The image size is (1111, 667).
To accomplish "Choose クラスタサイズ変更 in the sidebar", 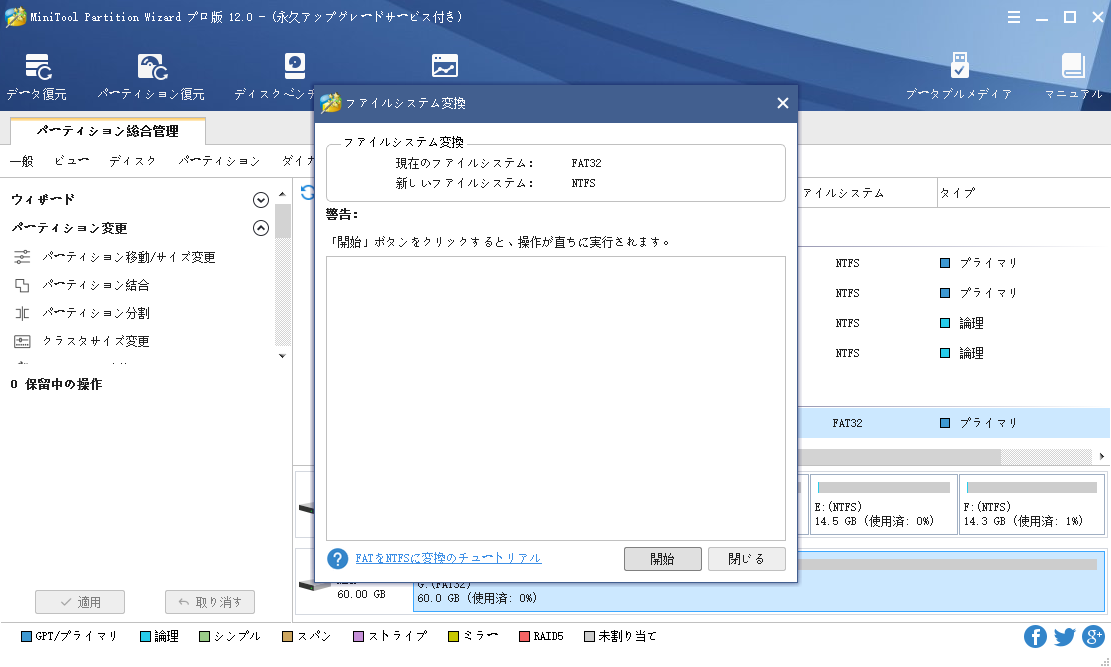I will tap(95, 341).
